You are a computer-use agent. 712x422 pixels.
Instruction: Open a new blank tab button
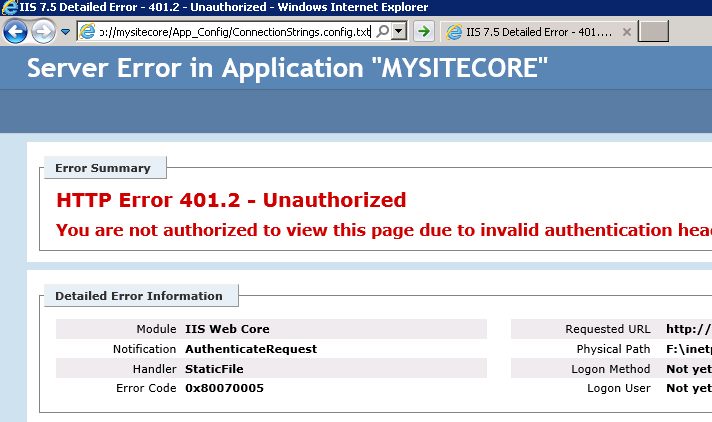tap(653, 31)
